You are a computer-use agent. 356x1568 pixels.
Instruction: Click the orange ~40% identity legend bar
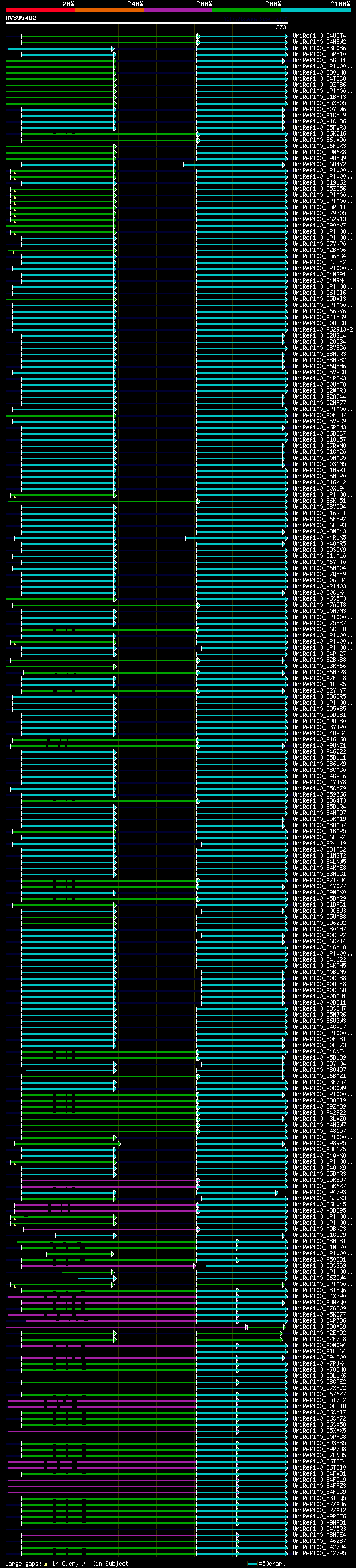coord(109,10)
